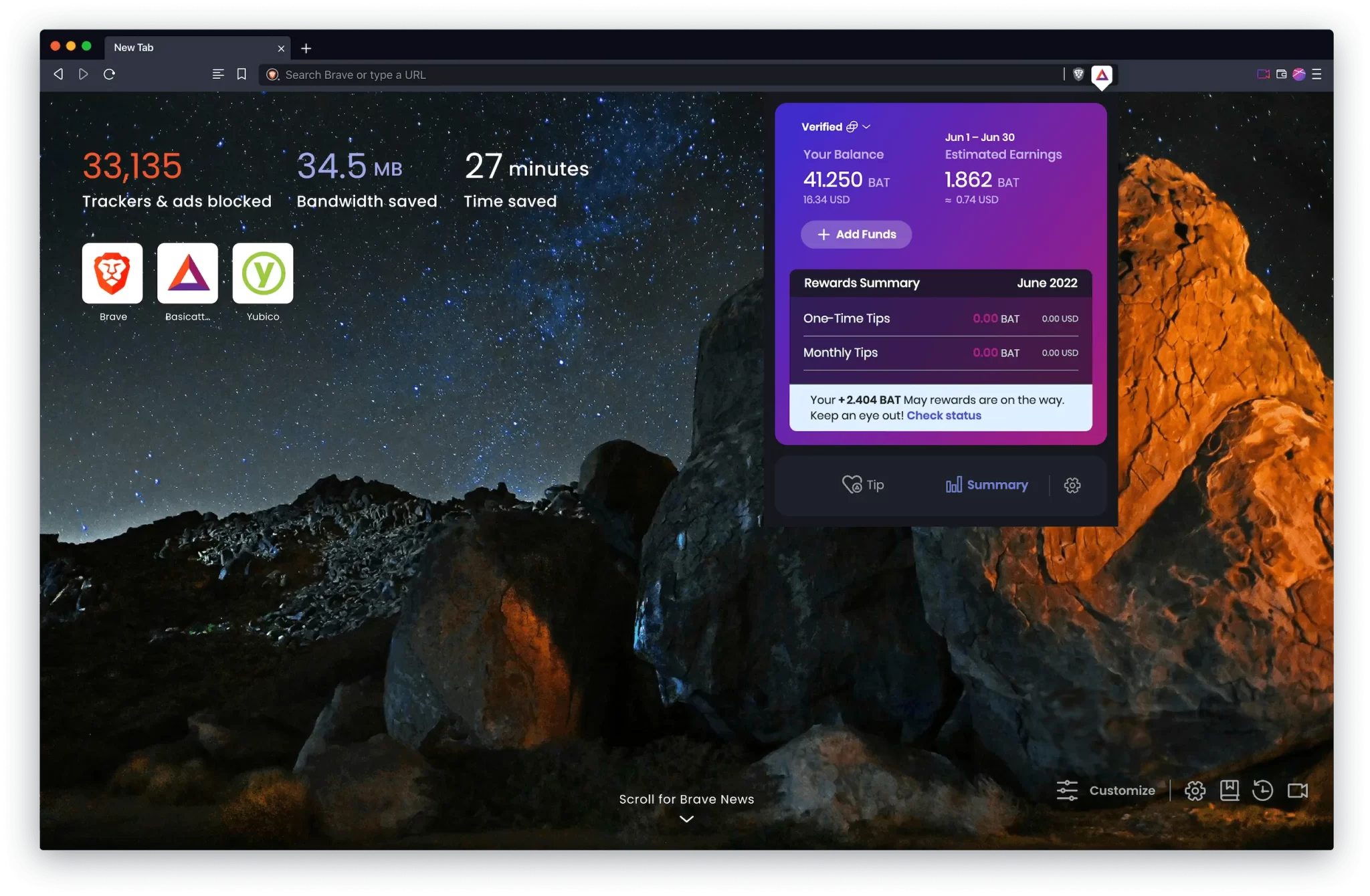Expand Brave News with down chevron
The height and width of the screenshot is (896, 1370).
pos(686,819)
